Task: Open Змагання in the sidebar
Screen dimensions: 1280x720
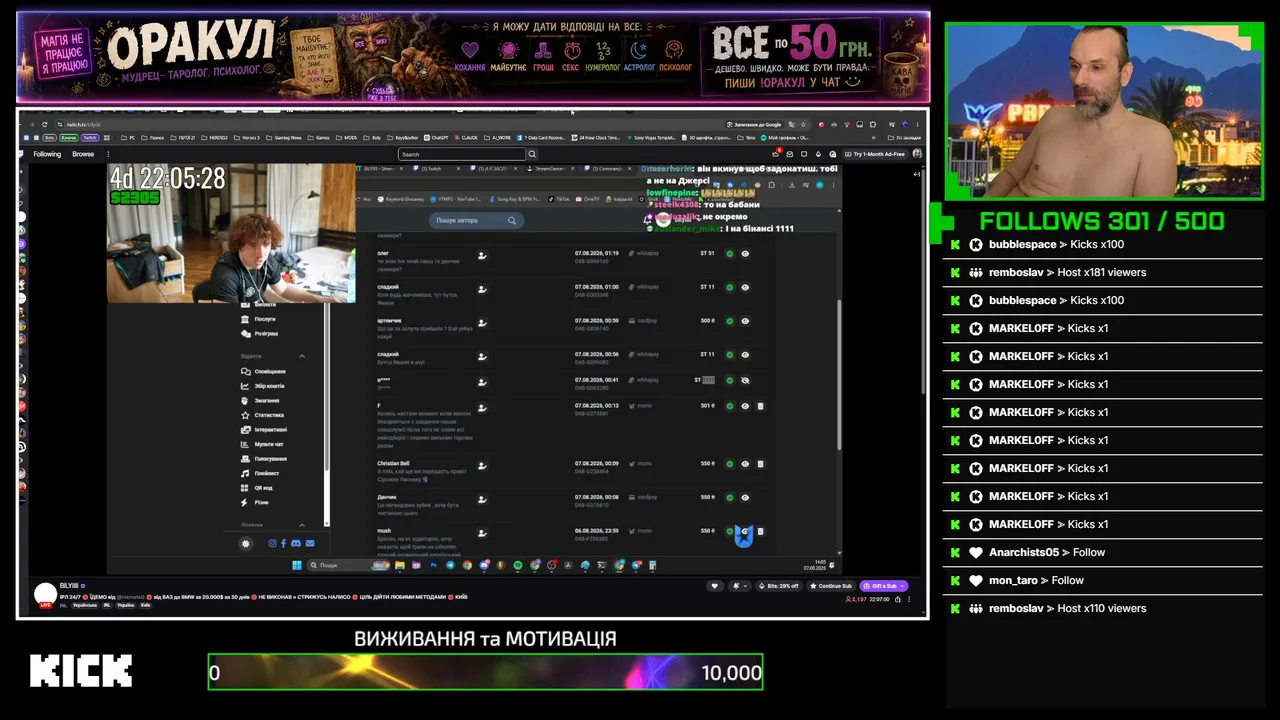Action: [x=261, y=400]
